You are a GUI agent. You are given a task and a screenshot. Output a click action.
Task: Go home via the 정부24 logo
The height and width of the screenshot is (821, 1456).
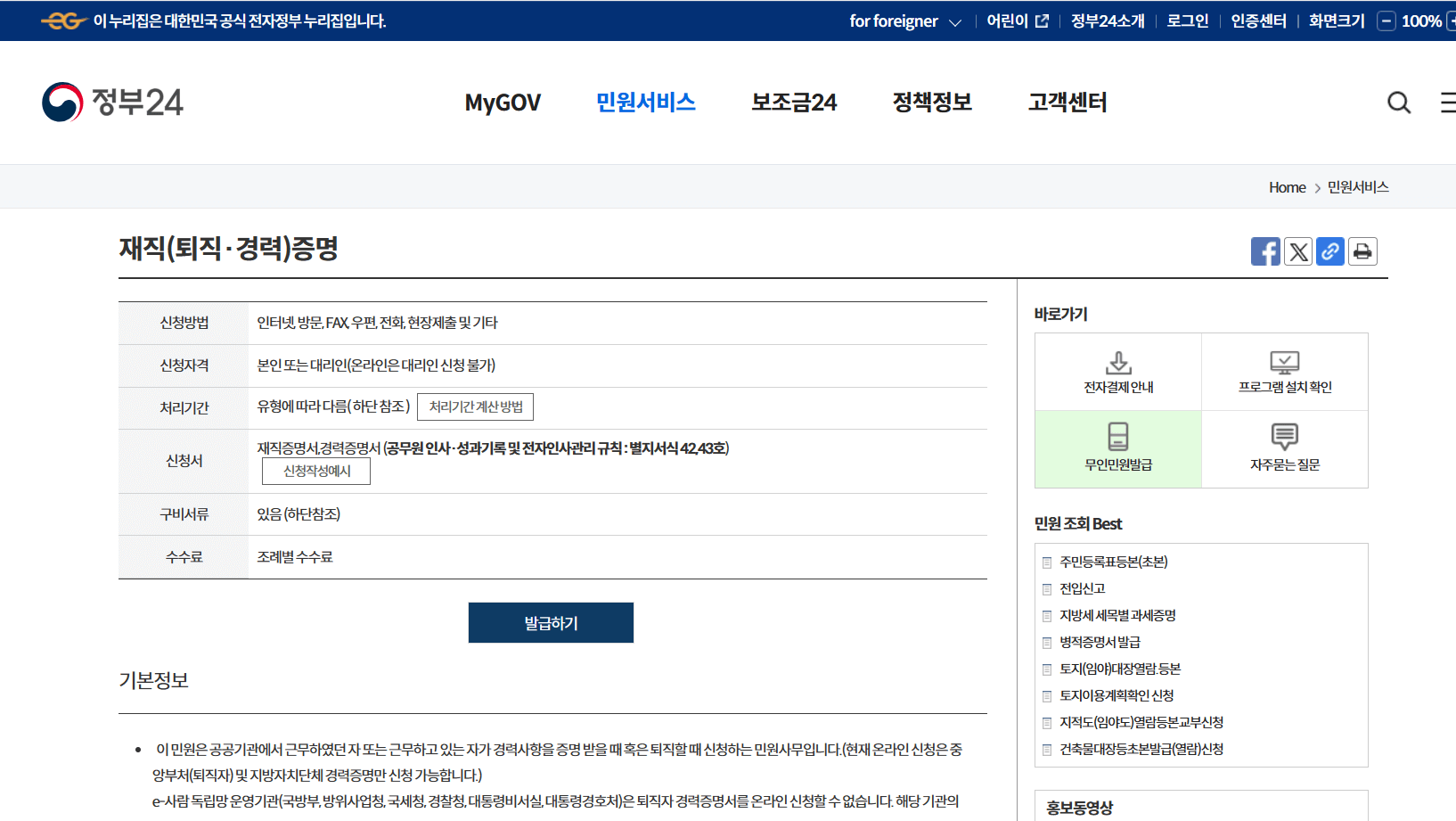pos(112,101)
